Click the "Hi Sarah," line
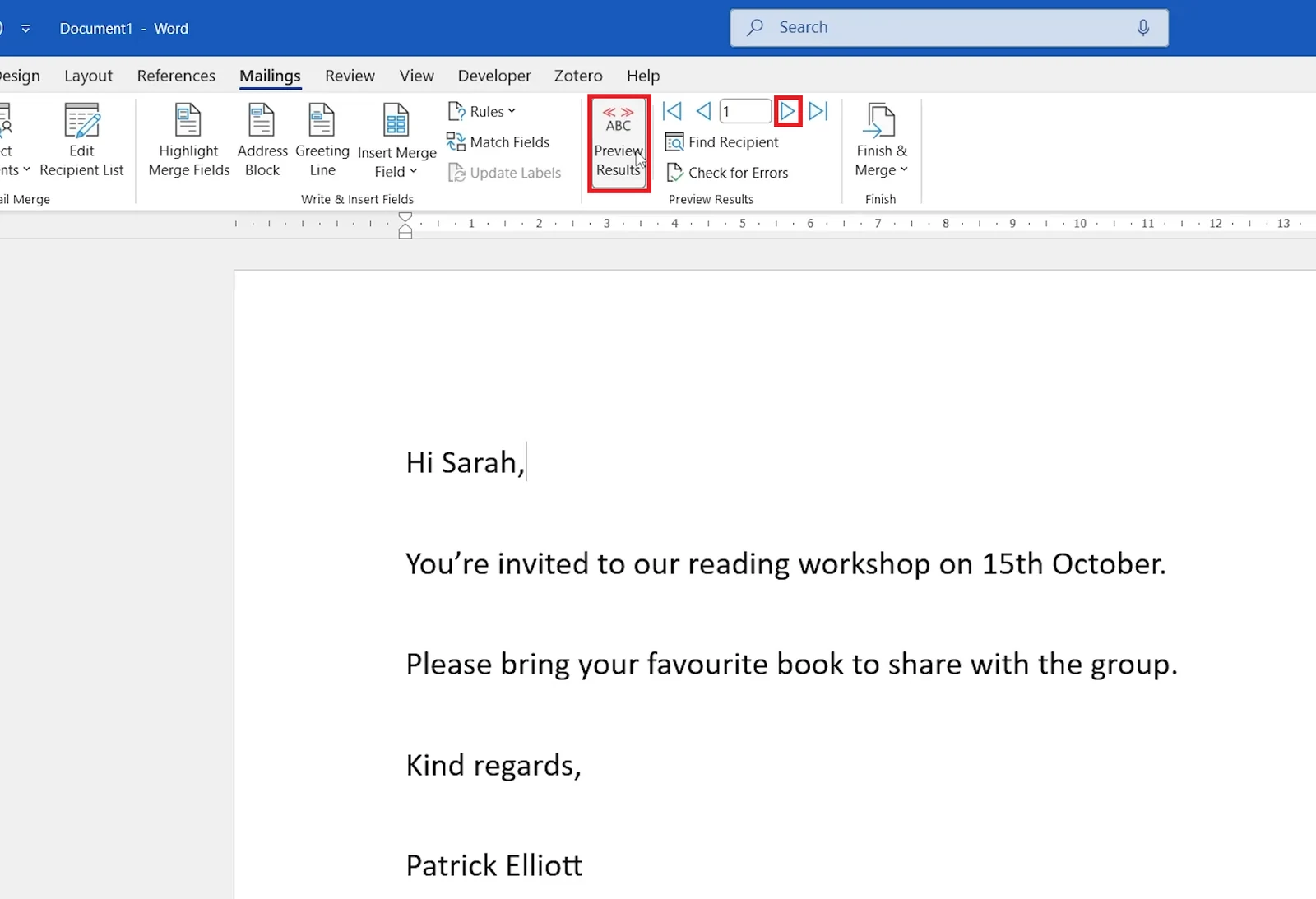Screen dimensions: 1316x899 click(x=465, y=462)
